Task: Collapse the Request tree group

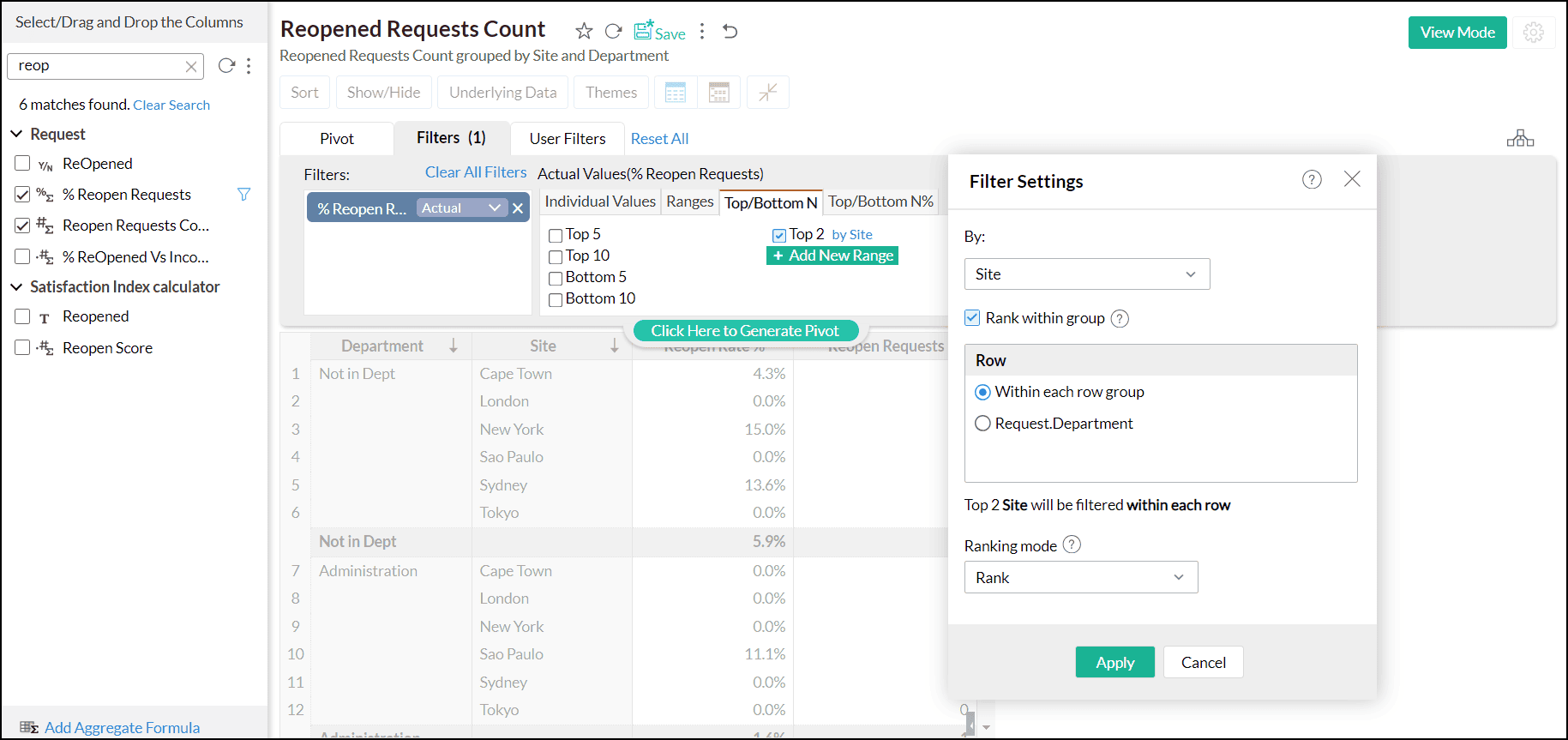Action: coord(16,134)
